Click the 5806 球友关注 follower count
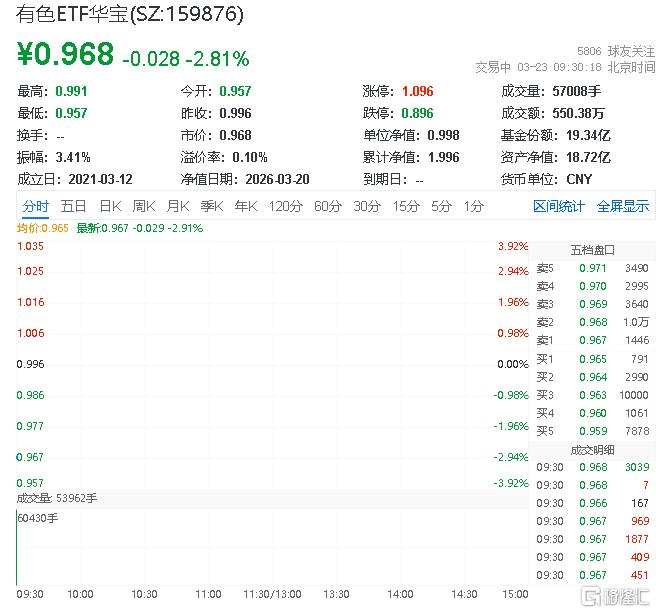Image resolution: width=656 pixels, height=613 pixels. click(615, 51)
